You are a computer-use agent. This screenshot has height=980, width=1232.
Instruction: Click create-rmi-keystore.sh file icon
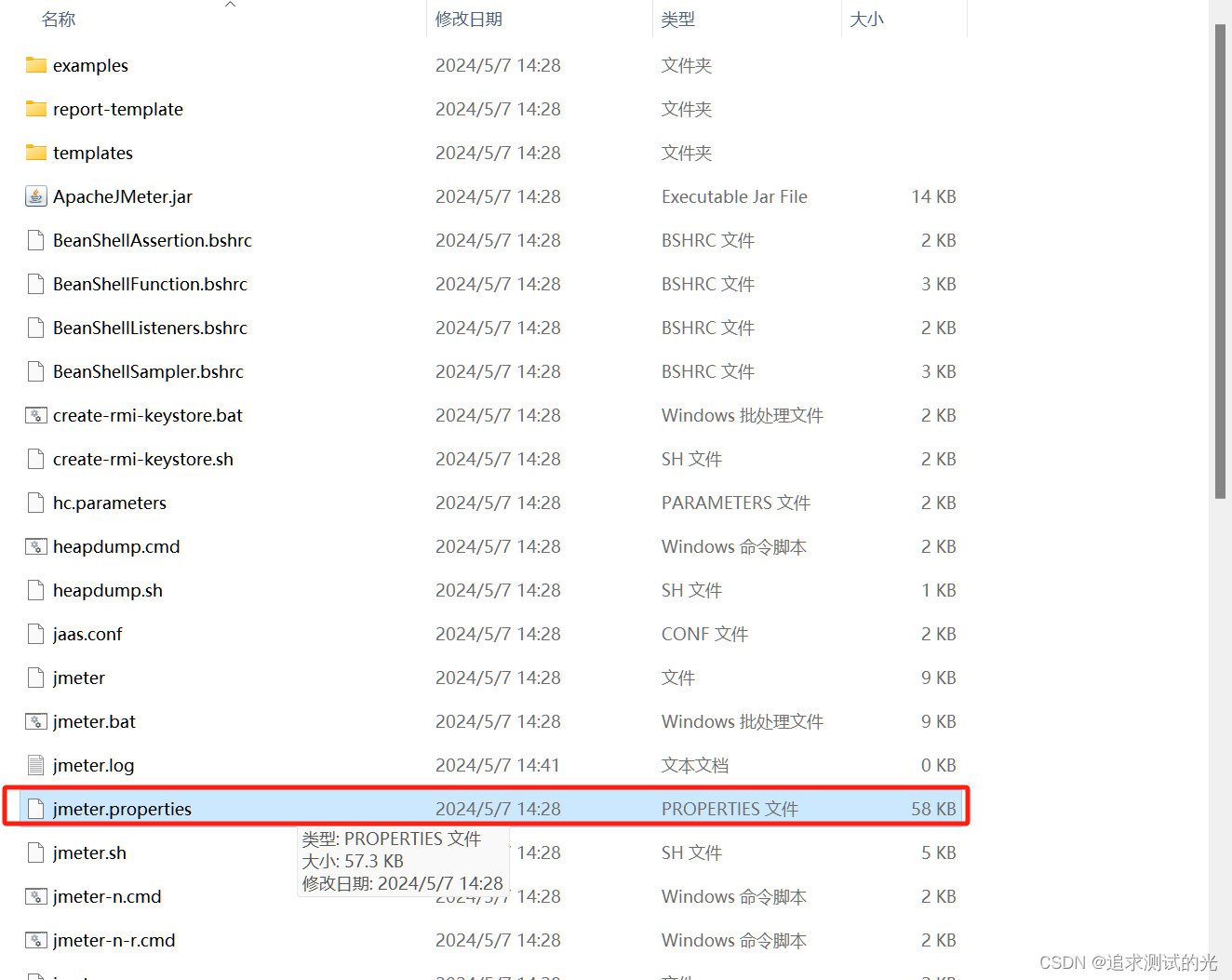tap(35, 459)
